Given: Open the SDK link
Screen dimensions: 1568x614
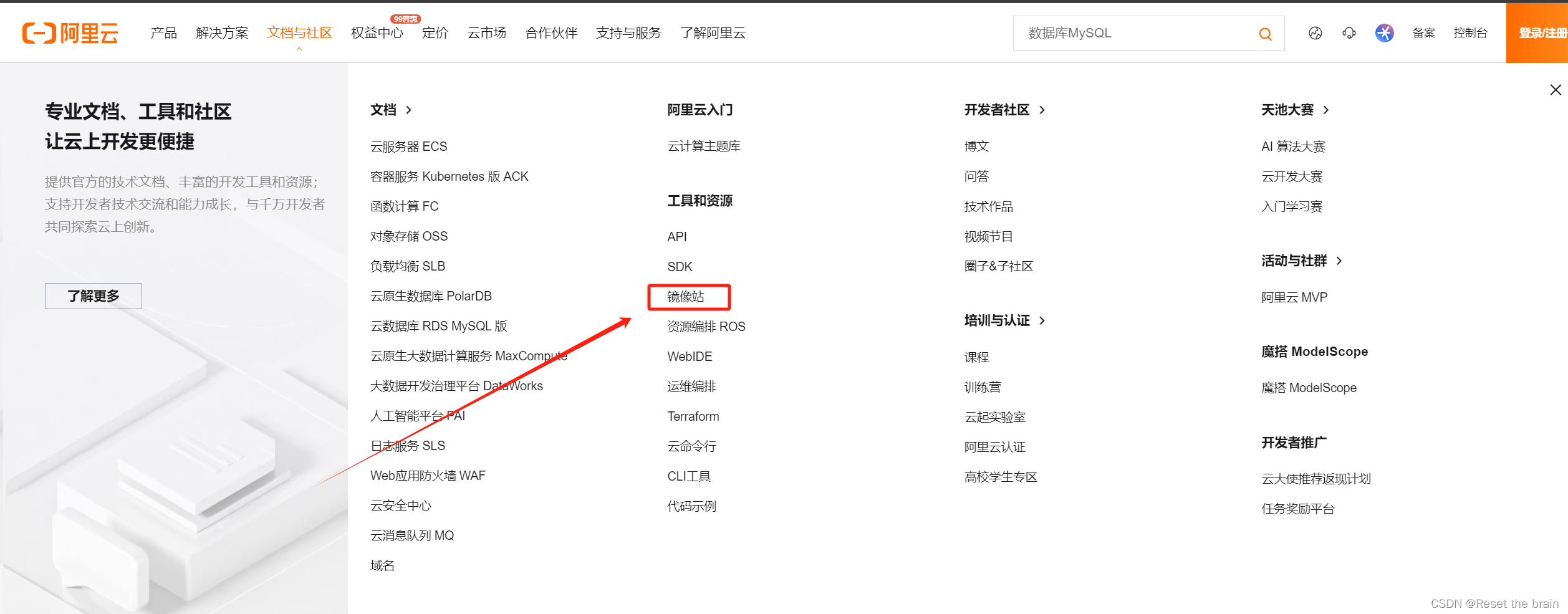Looking at the screenshot, I should coord(680,267).
